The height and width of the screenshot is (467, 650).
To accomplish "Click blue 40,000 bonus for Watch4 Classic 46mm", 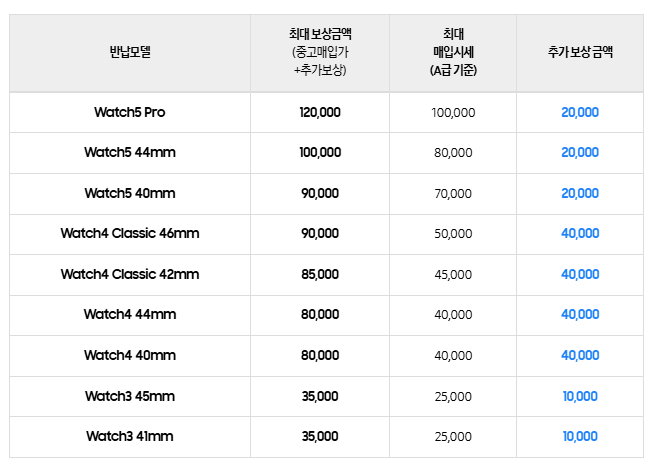I will point(580,233).
